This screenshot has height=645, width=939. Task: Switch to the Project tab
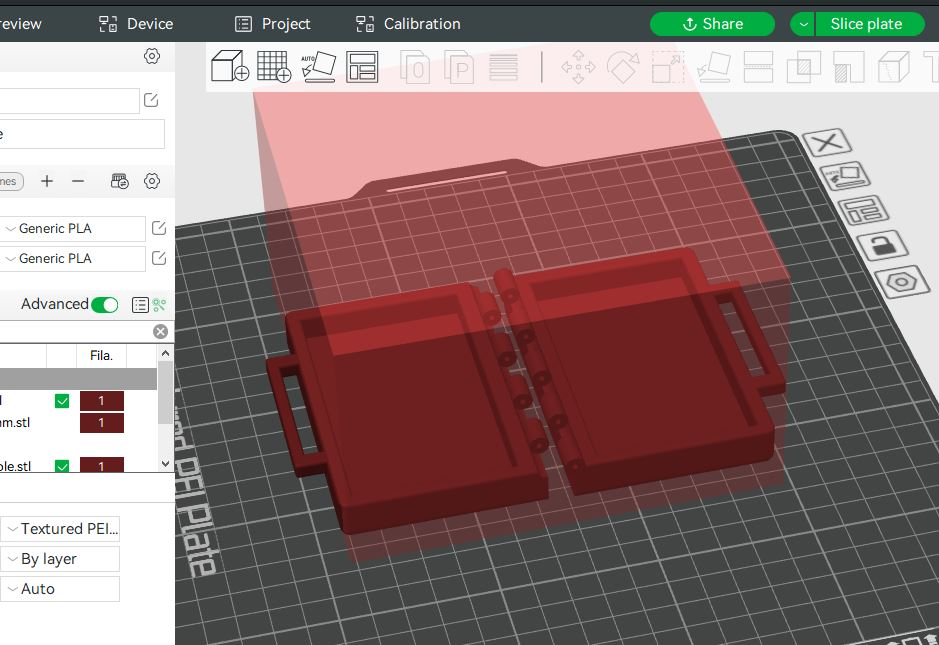(272, 24)
